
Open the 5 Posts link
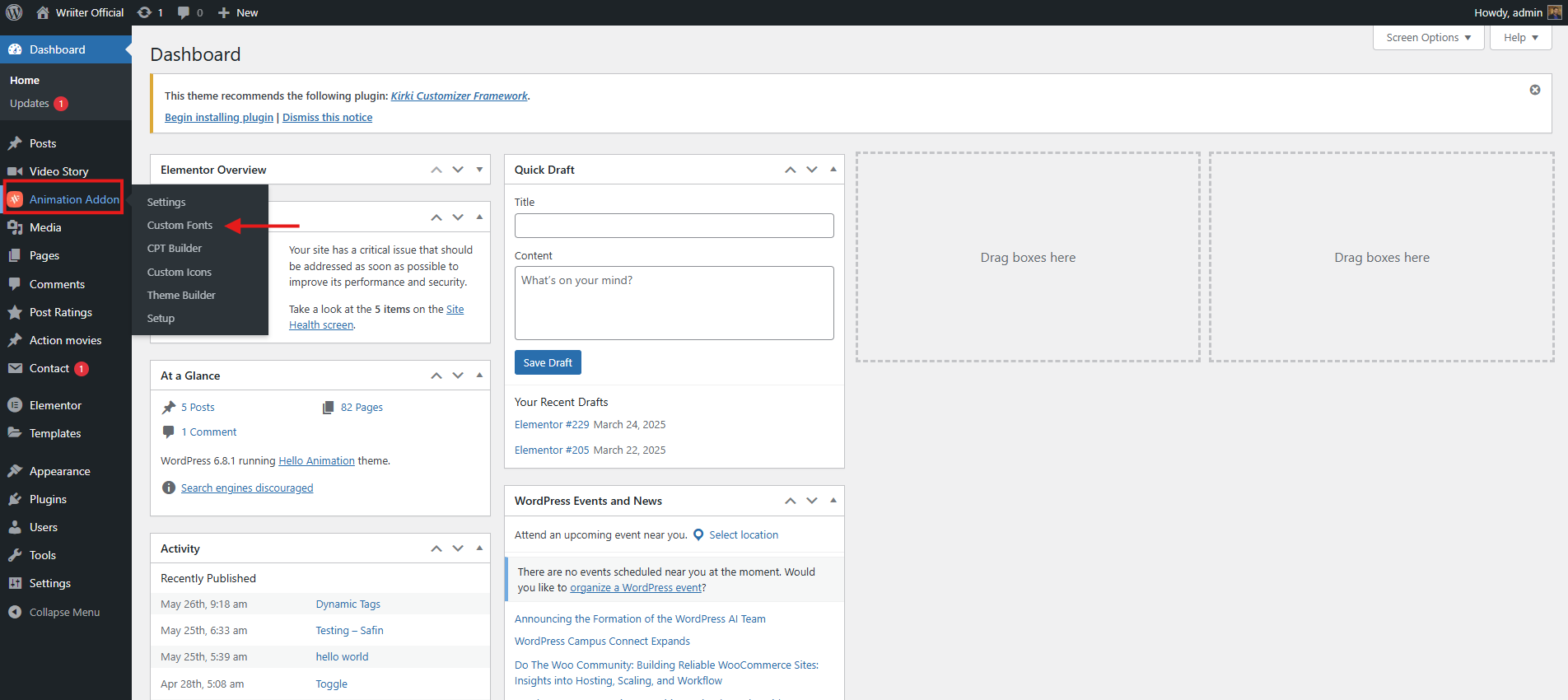coord(198,407)
